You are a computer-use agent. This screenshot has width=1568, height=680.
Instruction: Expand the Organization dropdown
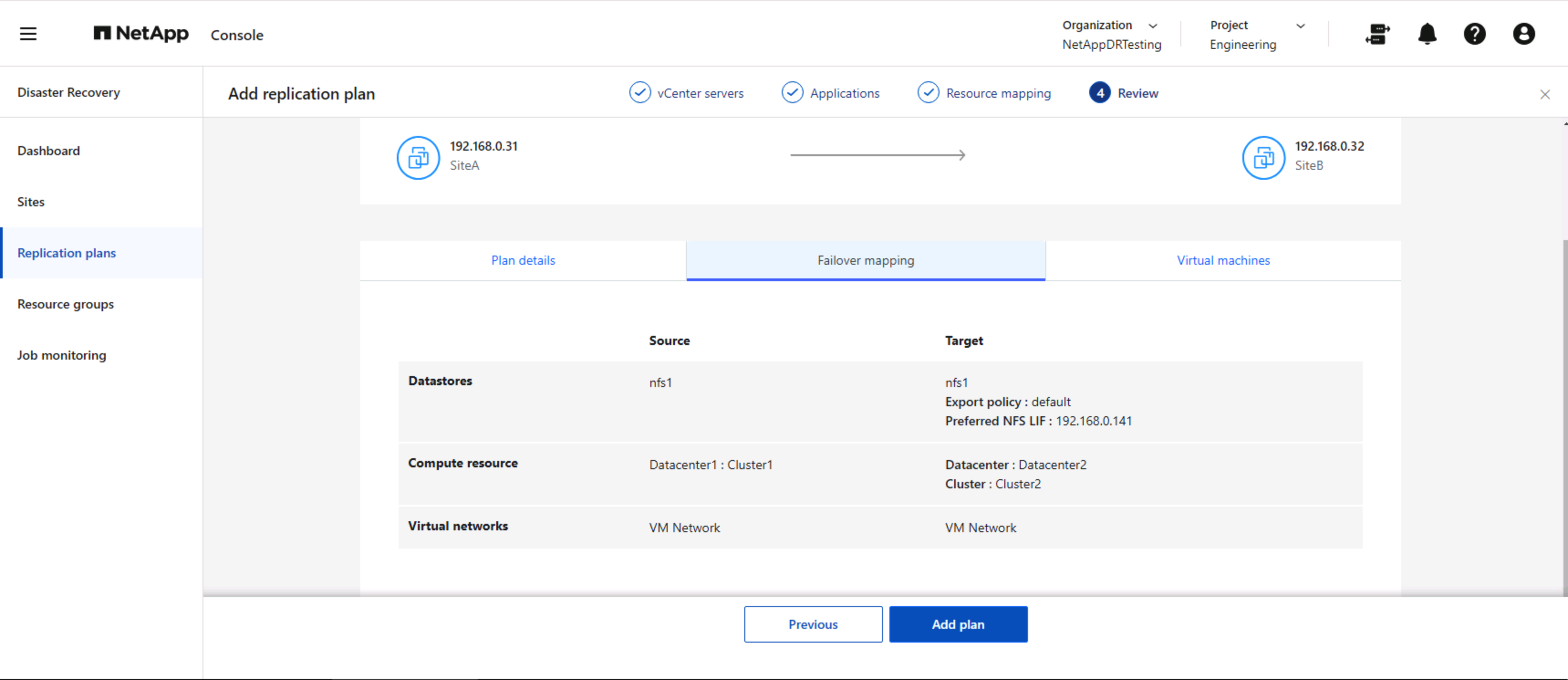pyautogui.click(x=1153, y=26)
